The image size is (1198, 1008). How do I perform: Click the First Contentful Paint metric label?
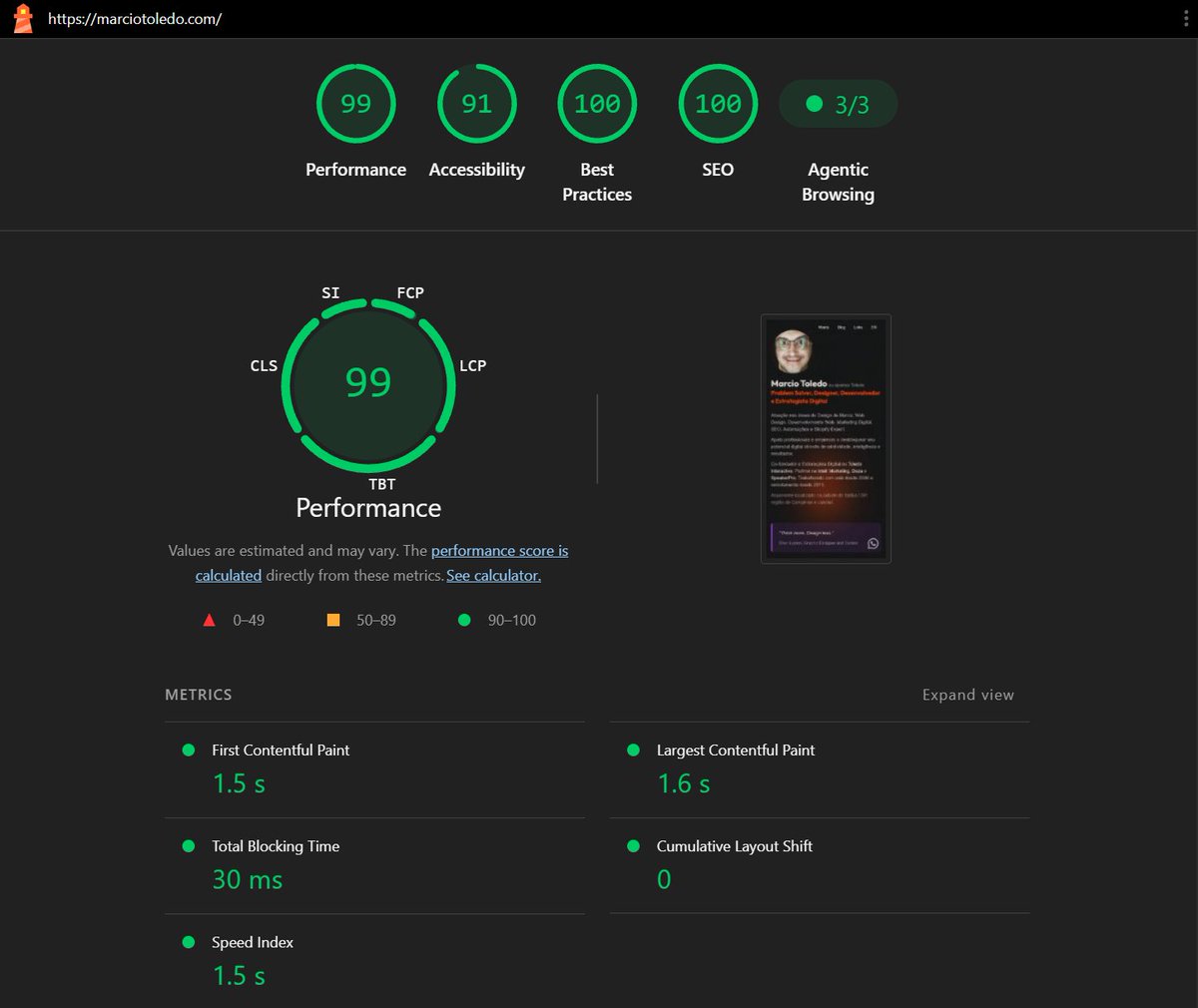click(x=281, y=751)
